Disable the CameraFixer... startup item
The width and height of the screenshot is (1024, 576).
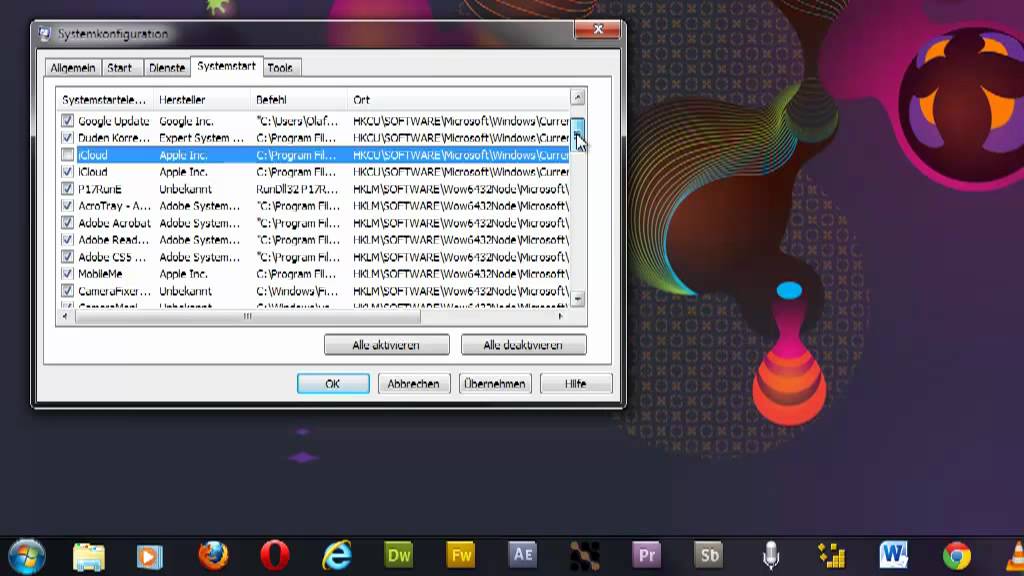(x=67, y=291)
